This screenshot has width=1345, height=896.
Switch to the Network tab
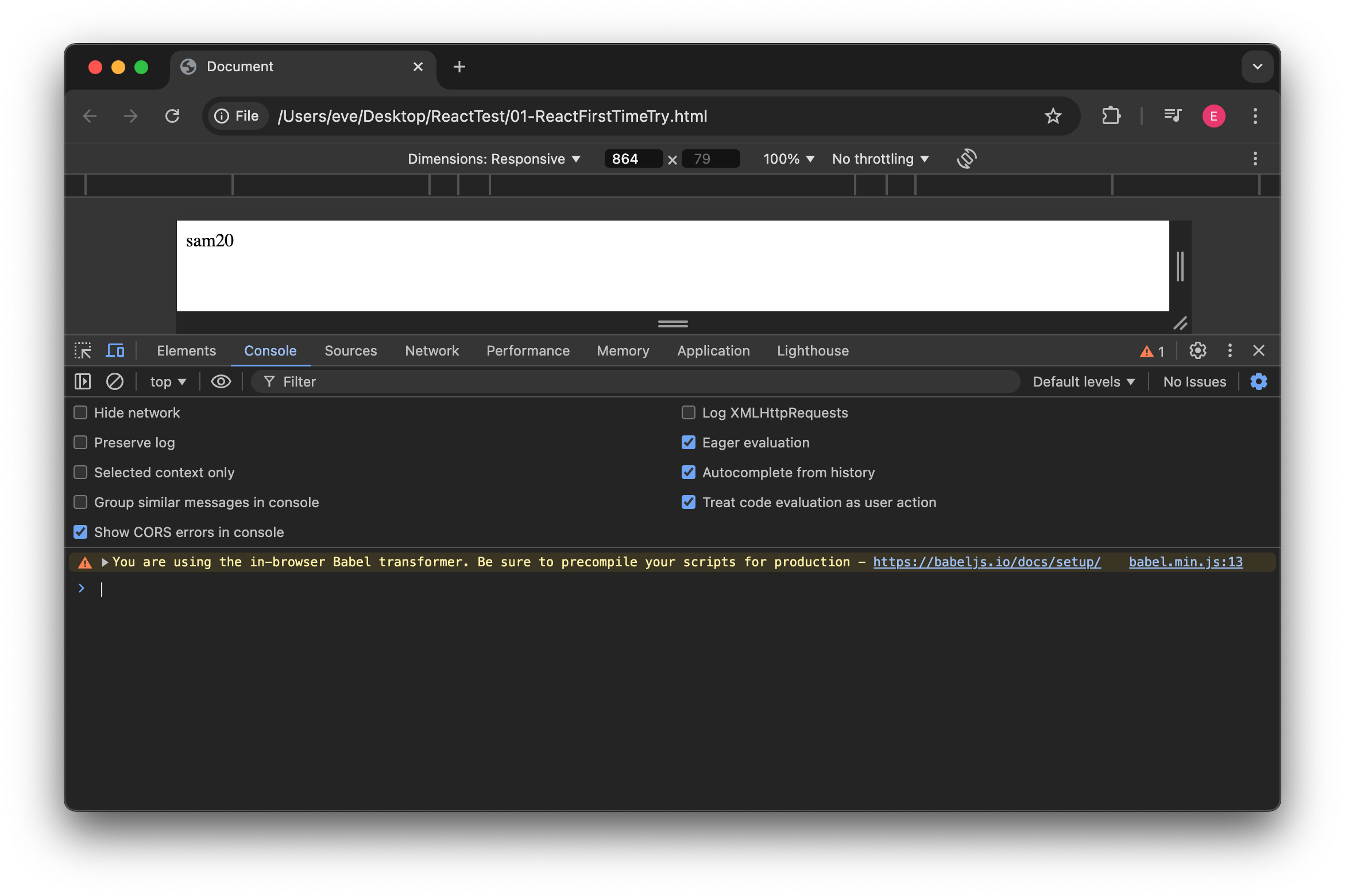pos(431,350)
